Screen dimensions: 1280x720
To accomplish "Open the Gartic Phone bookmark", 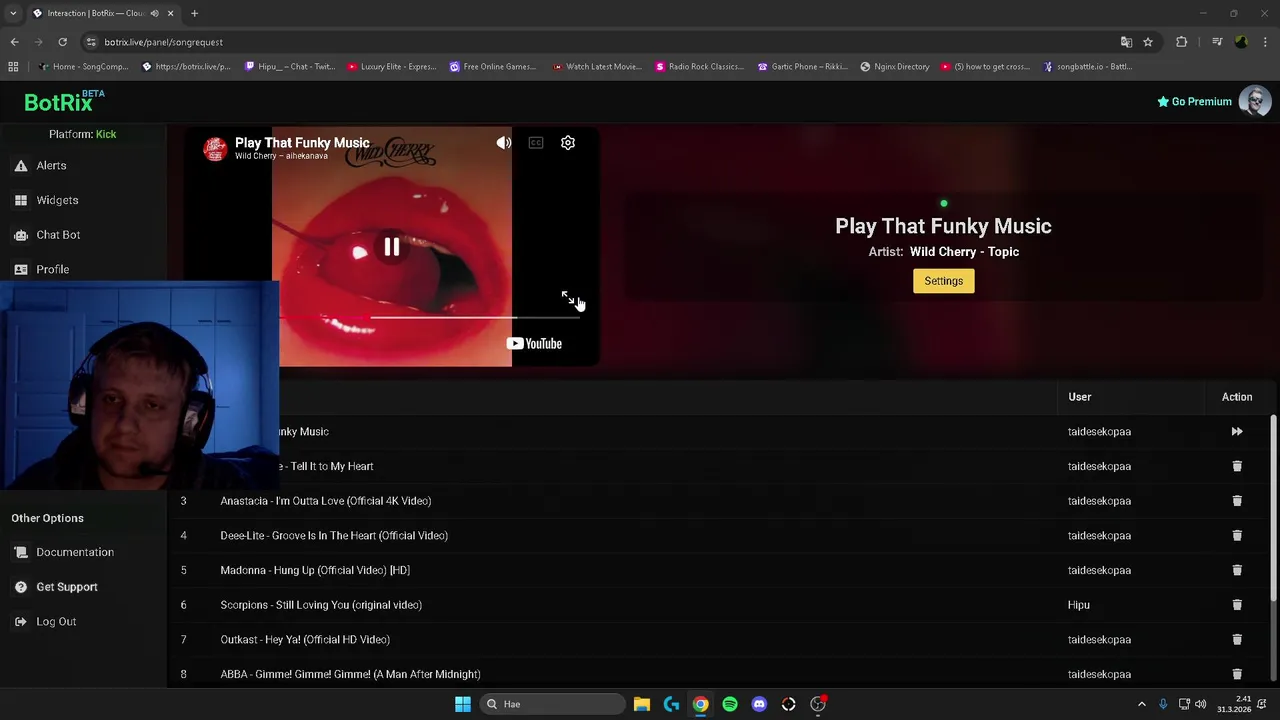I will coord(803,67).
